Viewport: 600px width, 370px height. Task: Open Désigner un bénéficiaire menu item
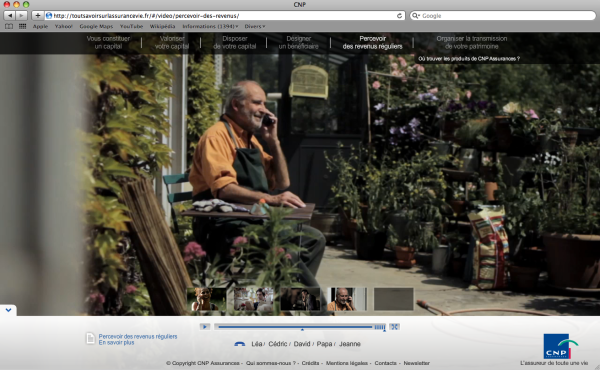298,42
